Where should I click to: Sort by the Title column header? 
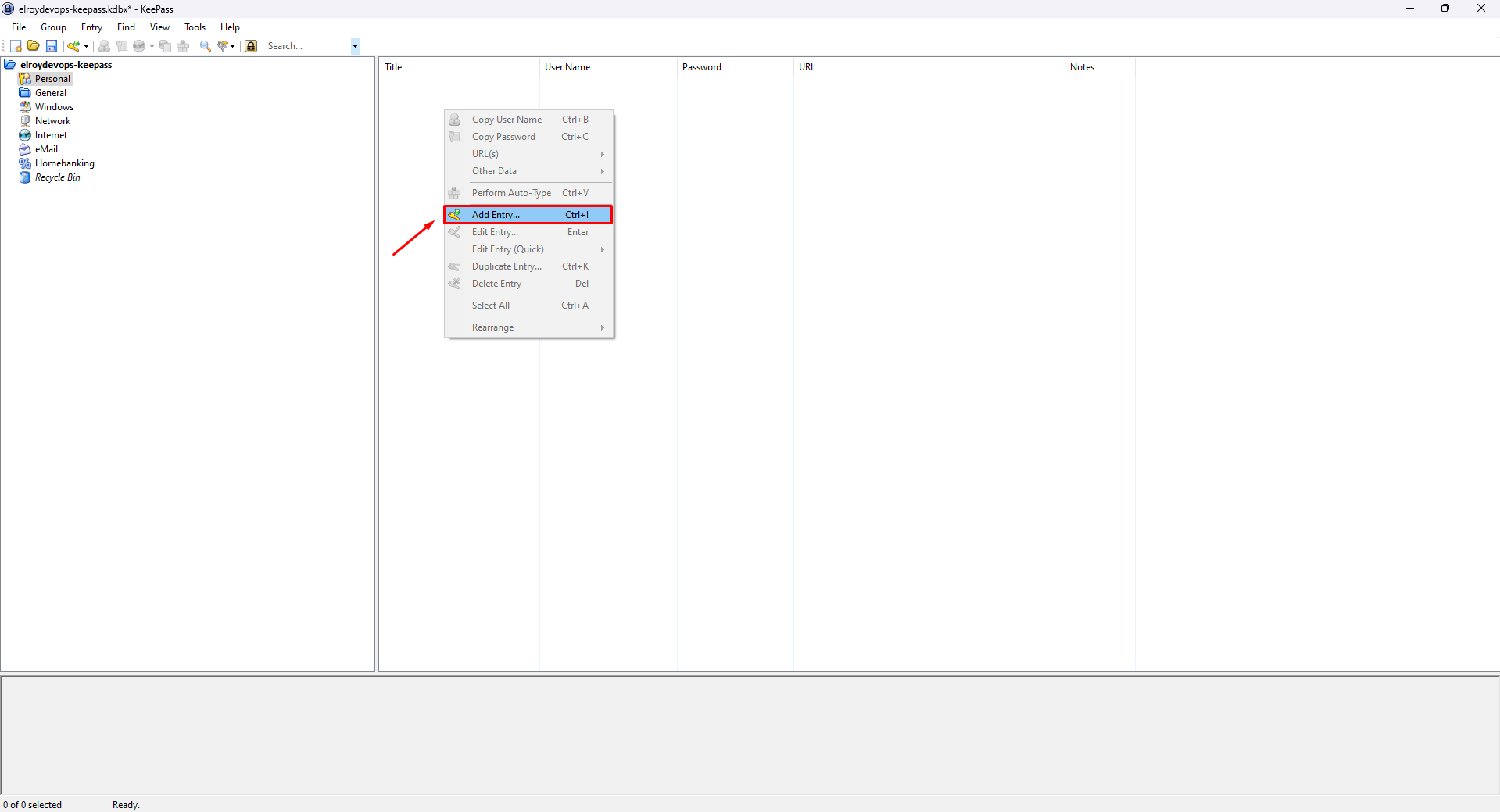coord(460,67)
